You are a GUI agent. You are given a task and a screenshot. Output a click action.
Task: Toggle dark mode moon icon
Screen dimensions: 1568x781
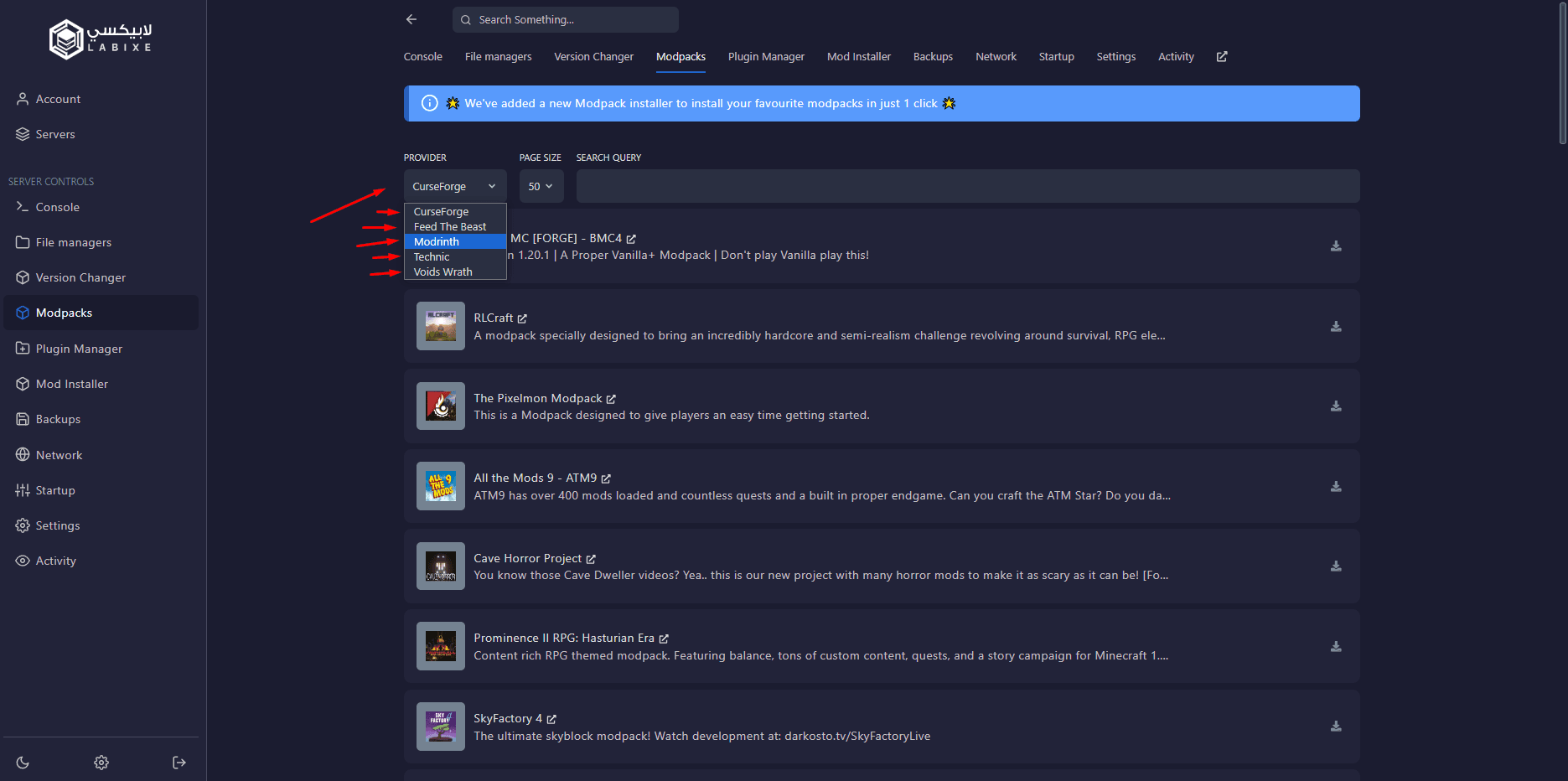click(23, 763)
